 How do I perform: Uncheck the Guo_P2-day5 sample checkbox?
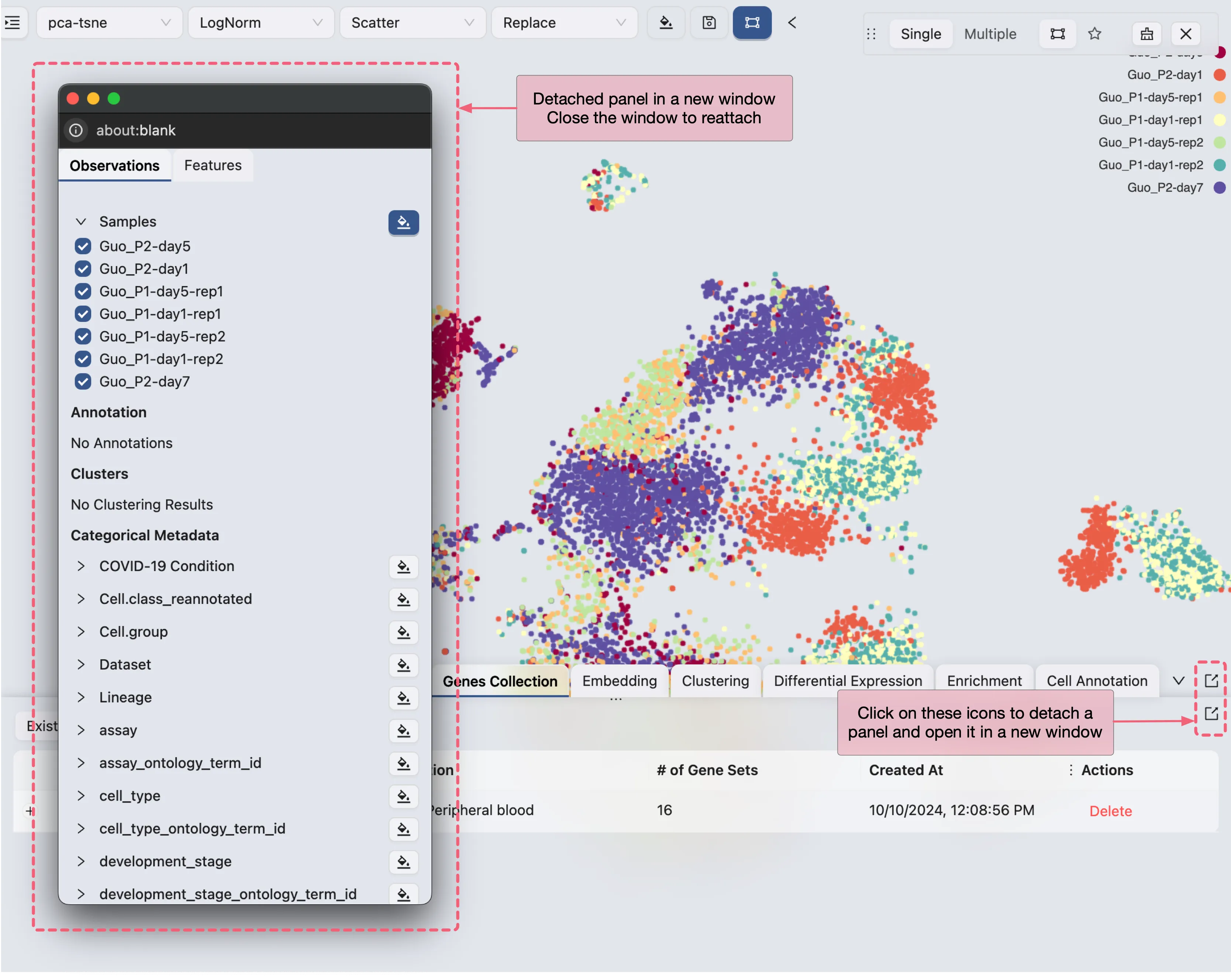pos(83,246)
